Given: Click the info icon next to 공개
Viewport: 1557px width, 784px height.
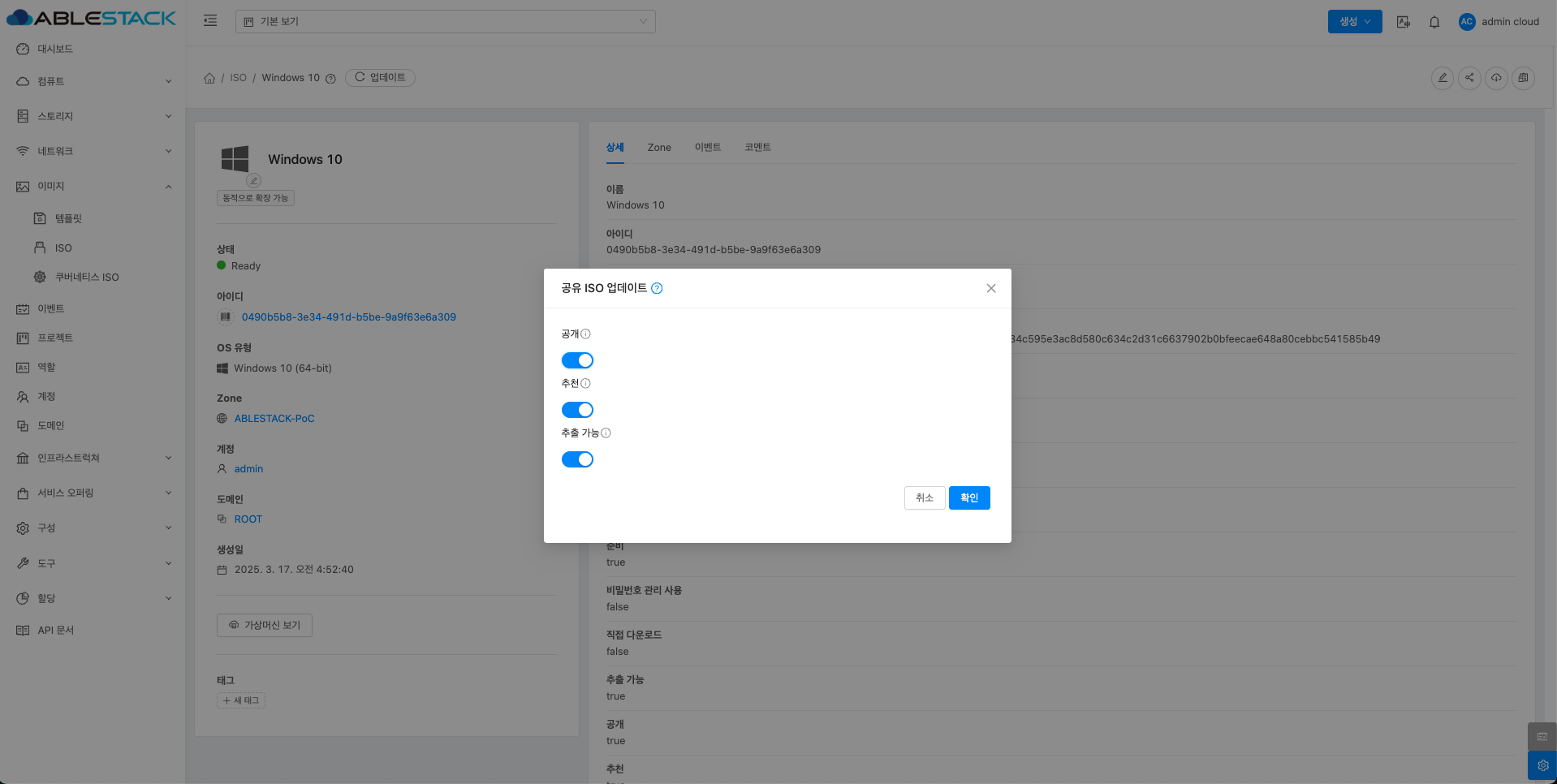Looking at the screenshot, I should [x=586, y=334].
